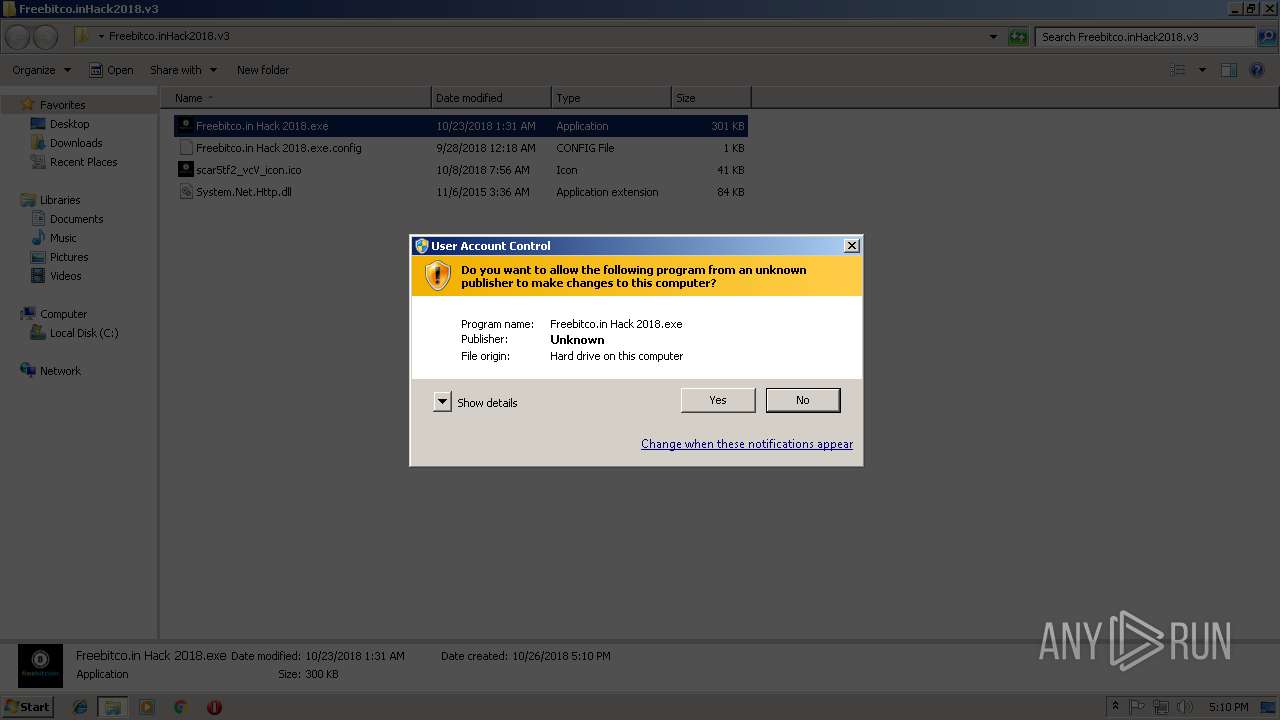Click Open in Explorer toolbar
This screenshot has width=1280, height=720.
click(x=111, y=70)
